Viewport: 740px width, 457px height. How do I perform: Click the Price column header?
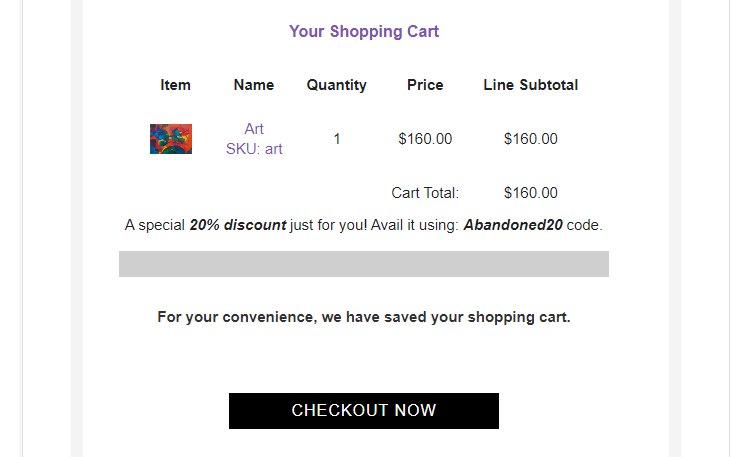click(425, 85)
